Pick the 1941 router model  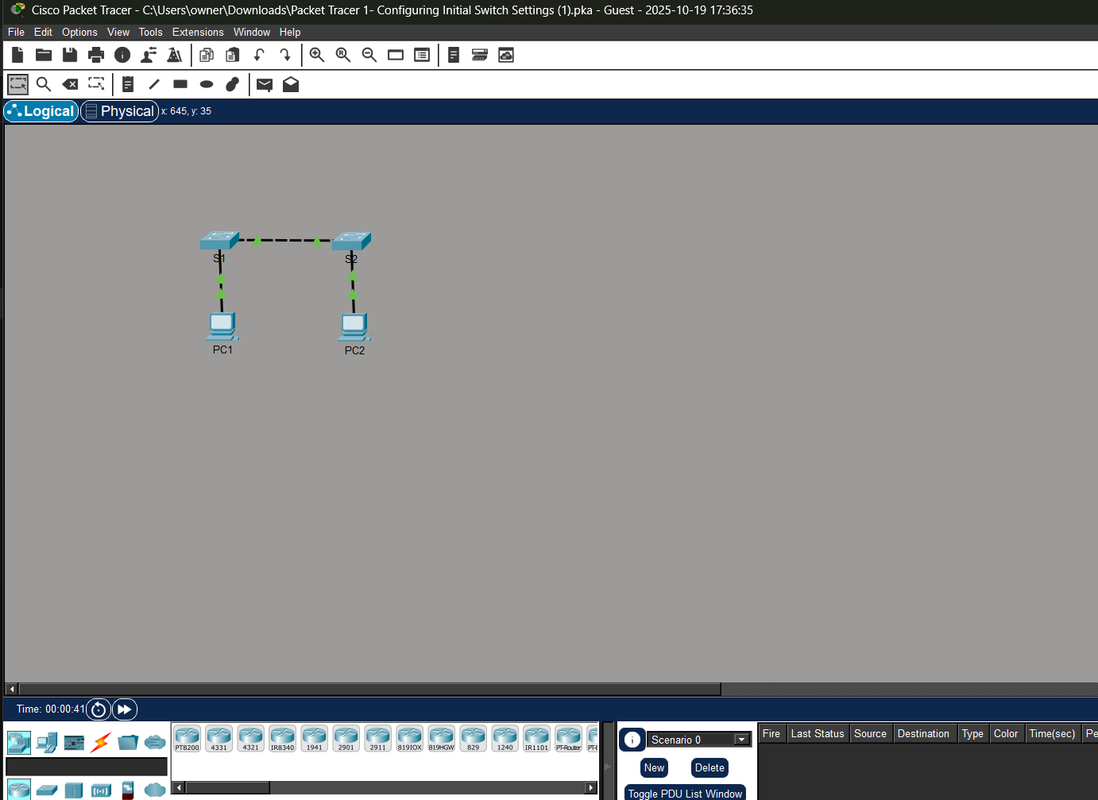click(314, 738)
